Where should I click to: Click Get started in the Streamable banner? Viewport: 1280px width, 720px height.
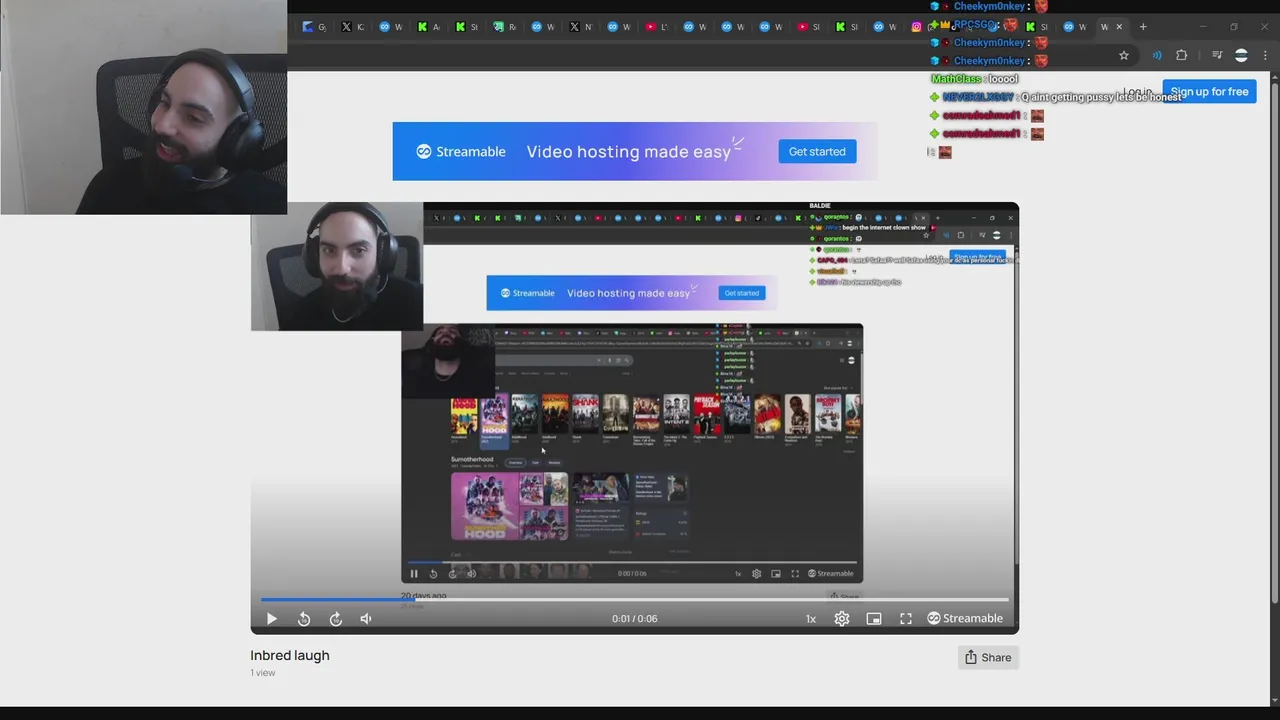[x=817, y=152]
